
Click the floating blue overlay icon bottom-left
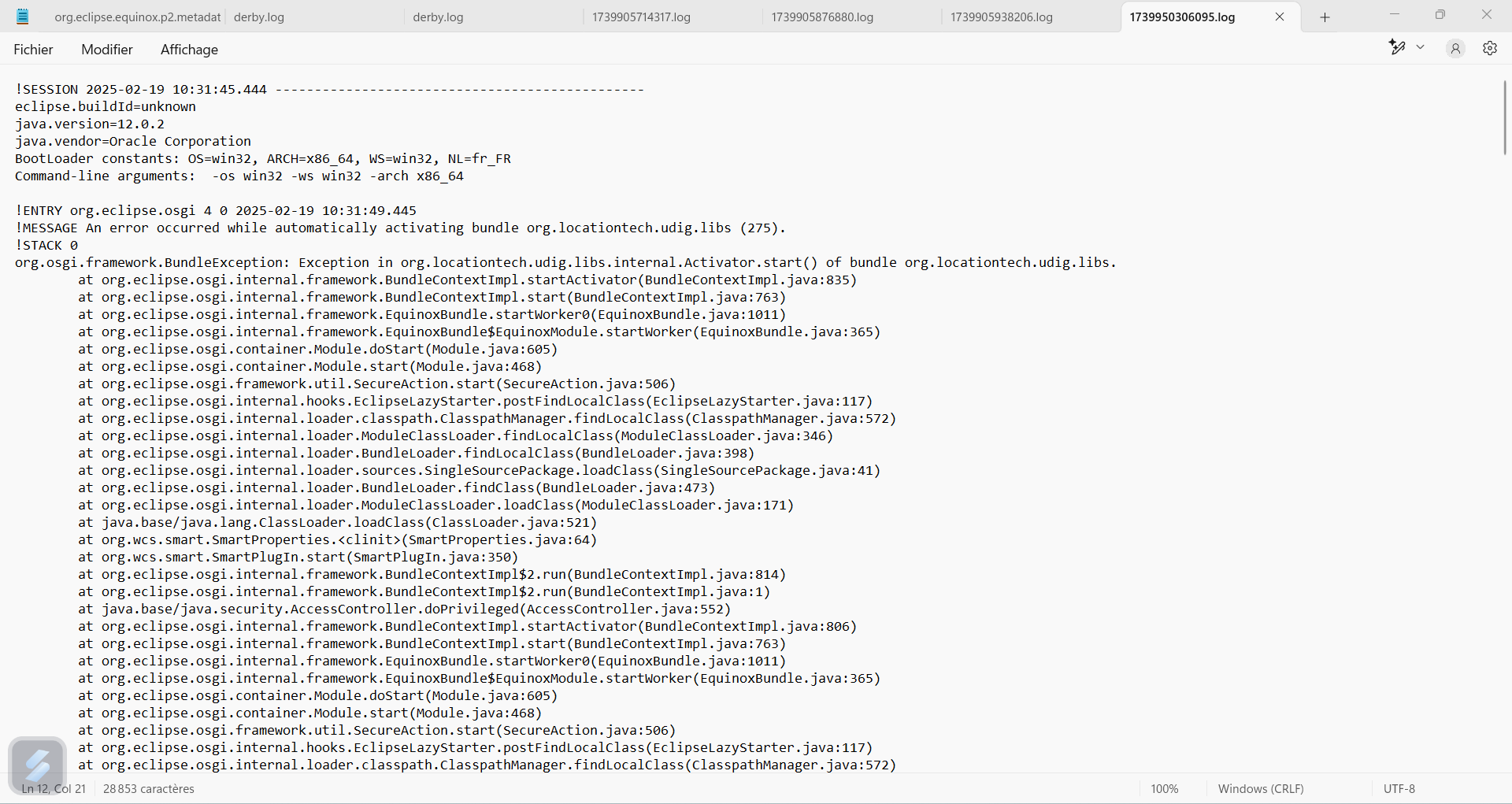tap(37, 765)
